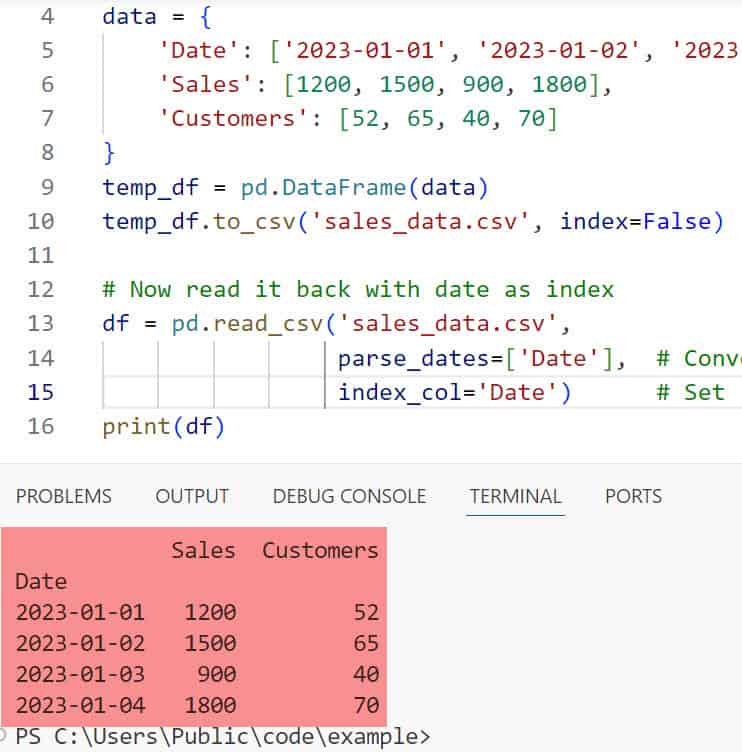
Task: Click the Customers column header in terminal output
Action: click(320, 550)
